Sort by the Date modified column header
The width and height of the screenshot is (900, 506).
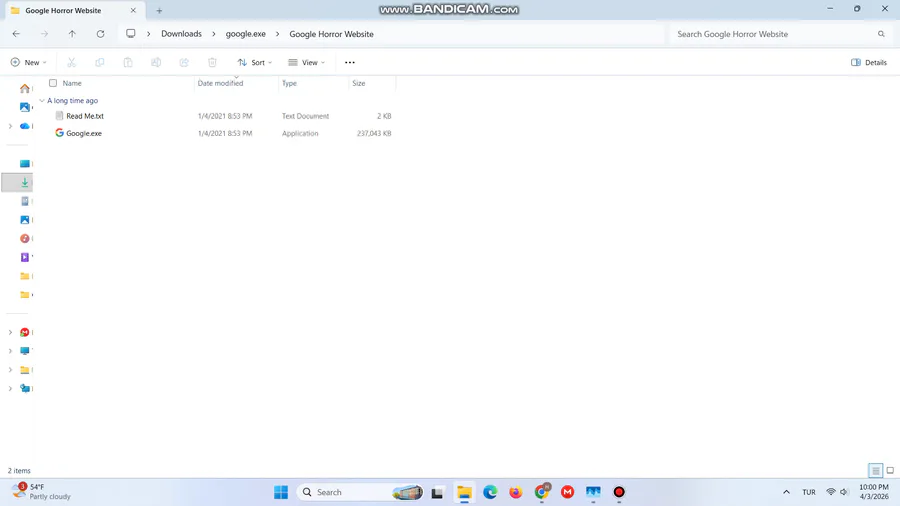(x=220, y=83)
